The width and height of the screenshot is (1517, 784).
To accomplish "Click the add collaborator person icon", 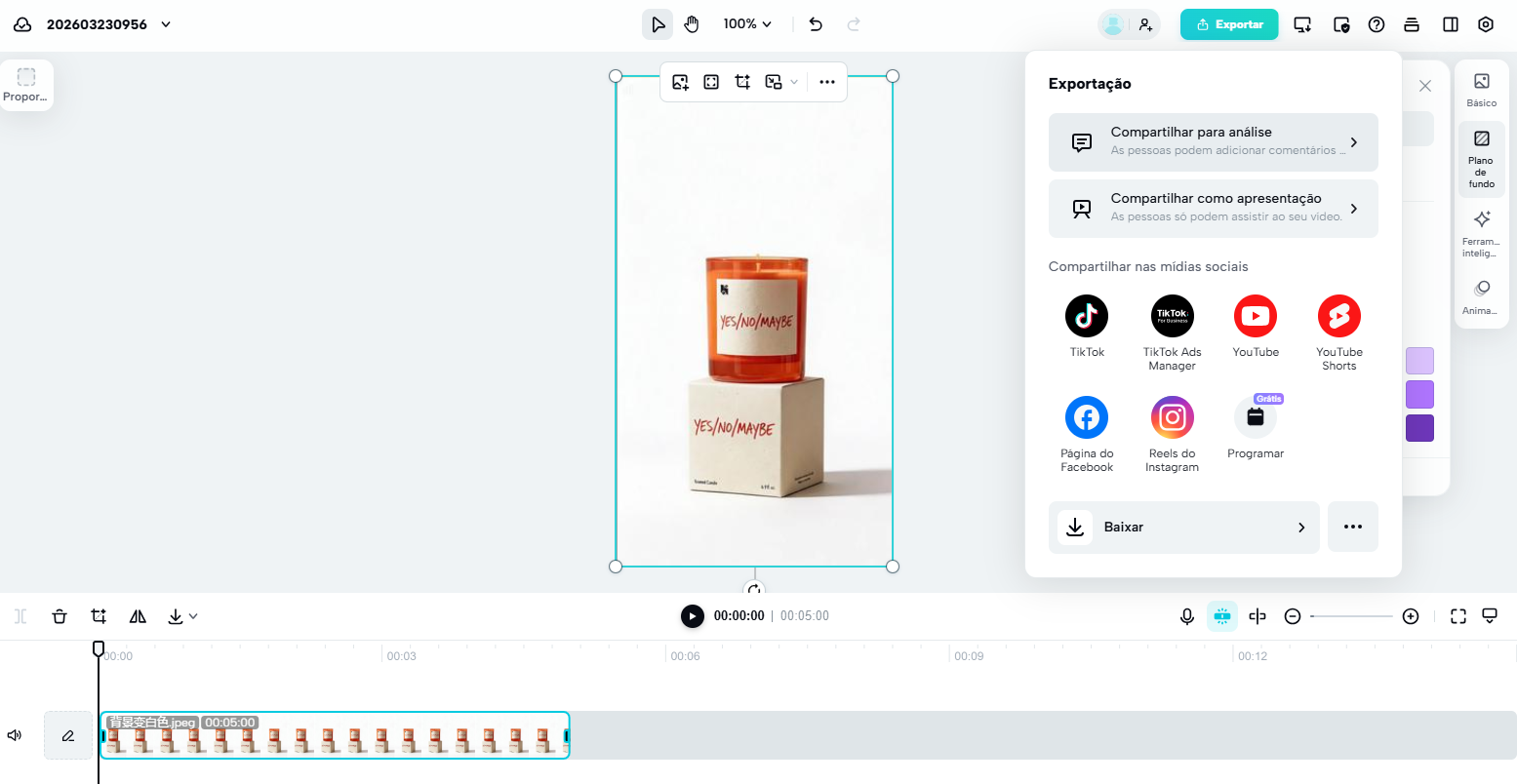I will click(x=1146, y=24).
